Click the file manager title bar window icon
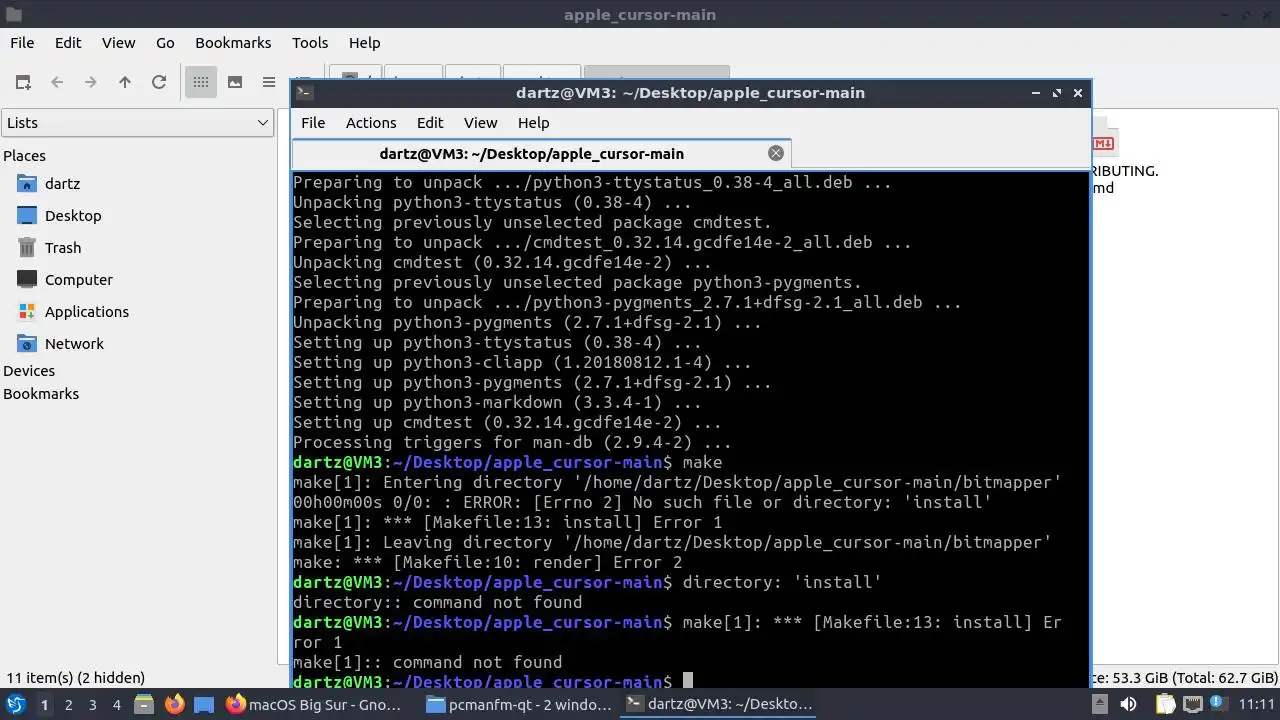Screen dimensions: 1280x720 tap(13, 15)
